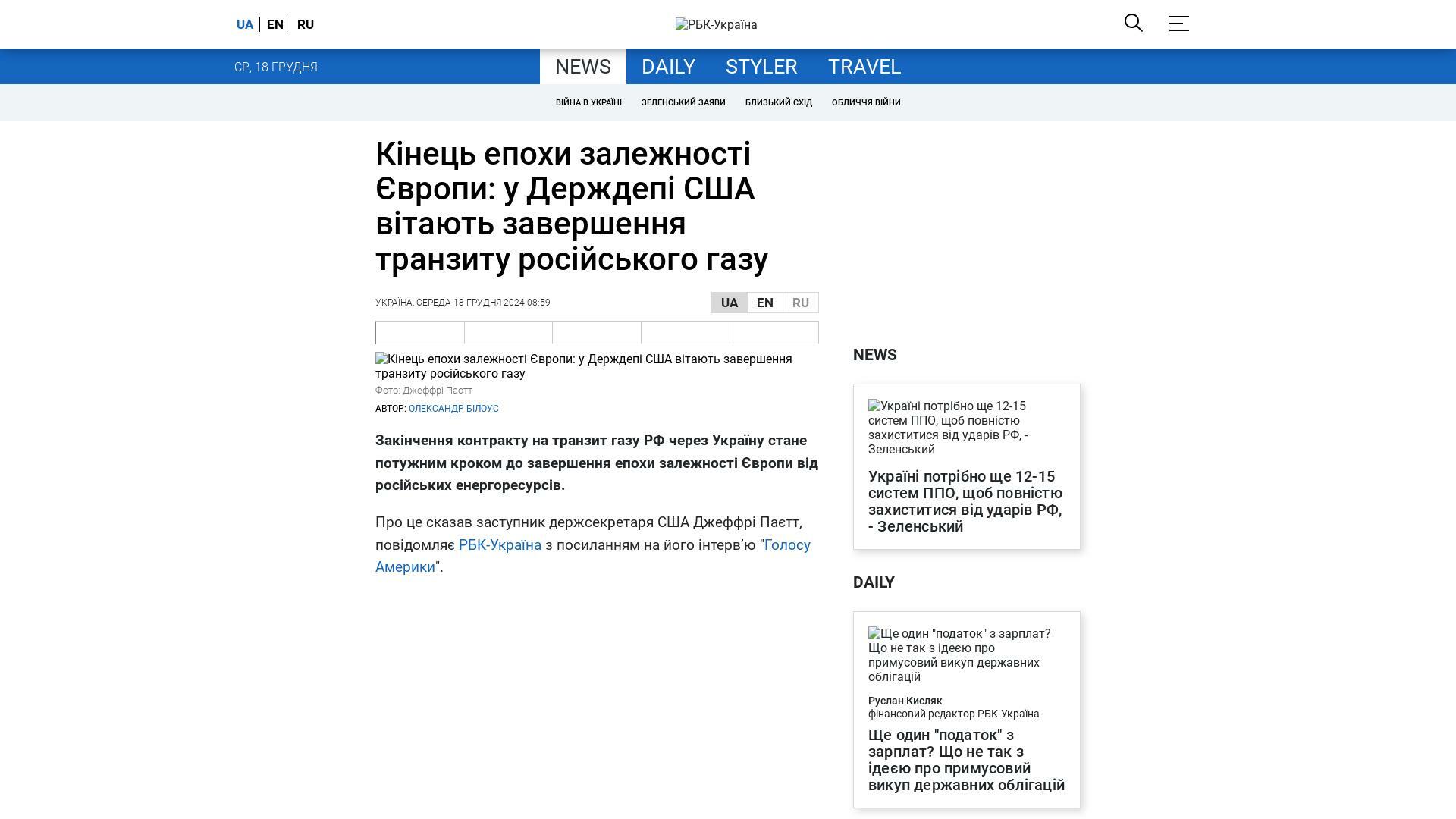Open the ОБЛИЧЧЯ ВІЙНИ topic

tap(866, 102)
